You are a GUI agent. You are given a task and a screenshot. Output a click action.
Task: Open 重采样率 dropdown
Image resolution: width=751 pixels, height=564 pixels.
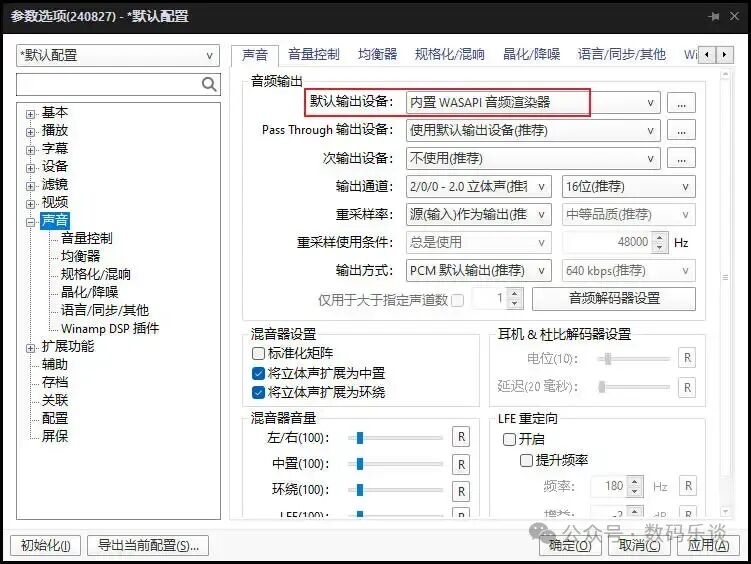point(478,214)
